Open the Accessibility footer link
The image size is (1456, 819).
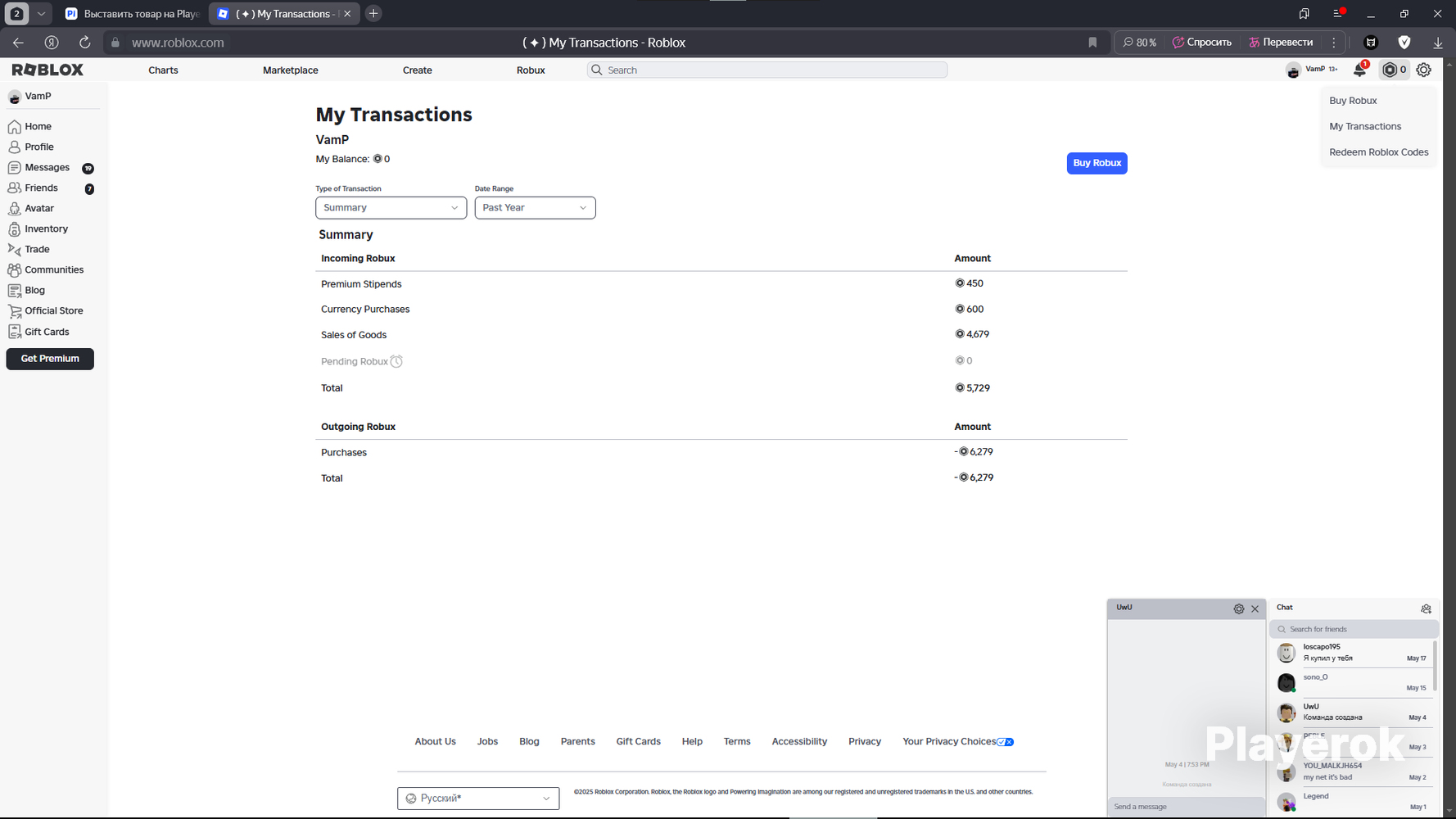799,741
